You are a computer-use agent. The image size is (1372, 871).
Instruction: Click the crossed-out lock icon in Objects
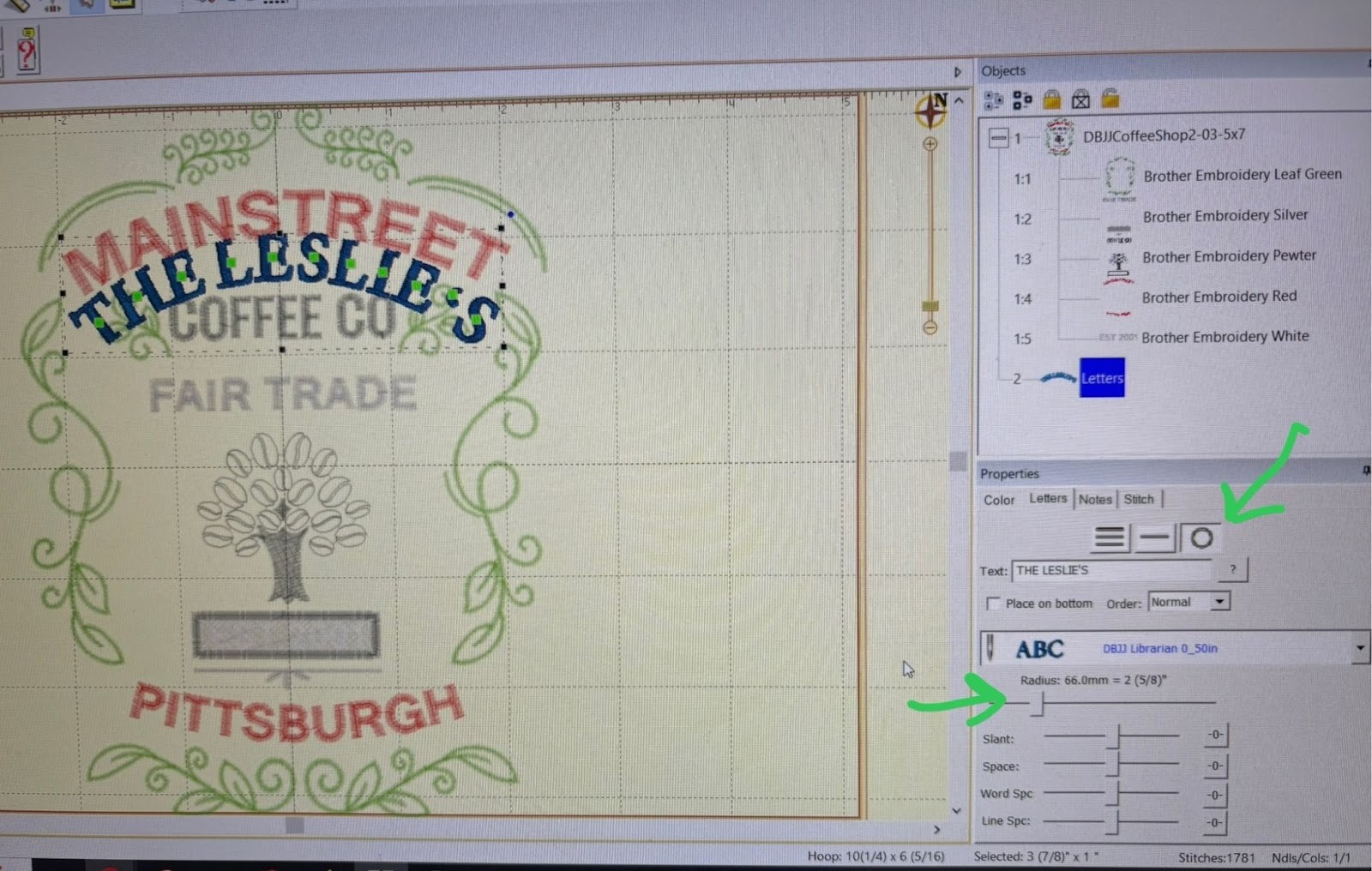point(1081,99)
